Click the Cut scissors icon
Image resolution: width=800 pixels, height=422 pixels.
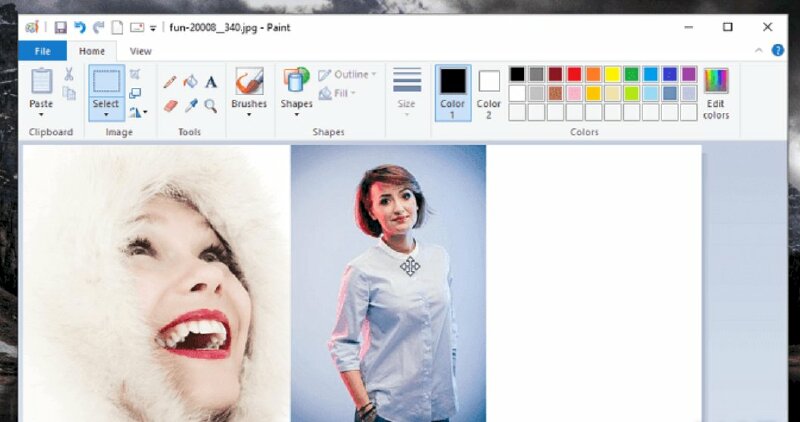point(69,74)
